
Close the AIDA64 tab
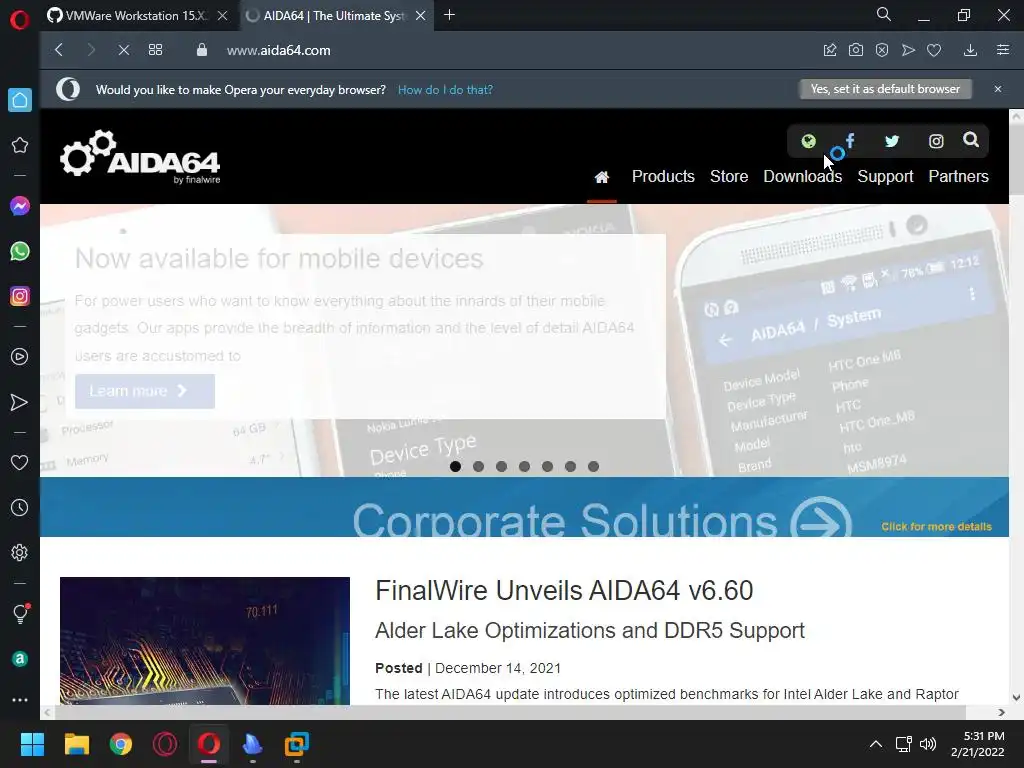[x=421, y=16]
